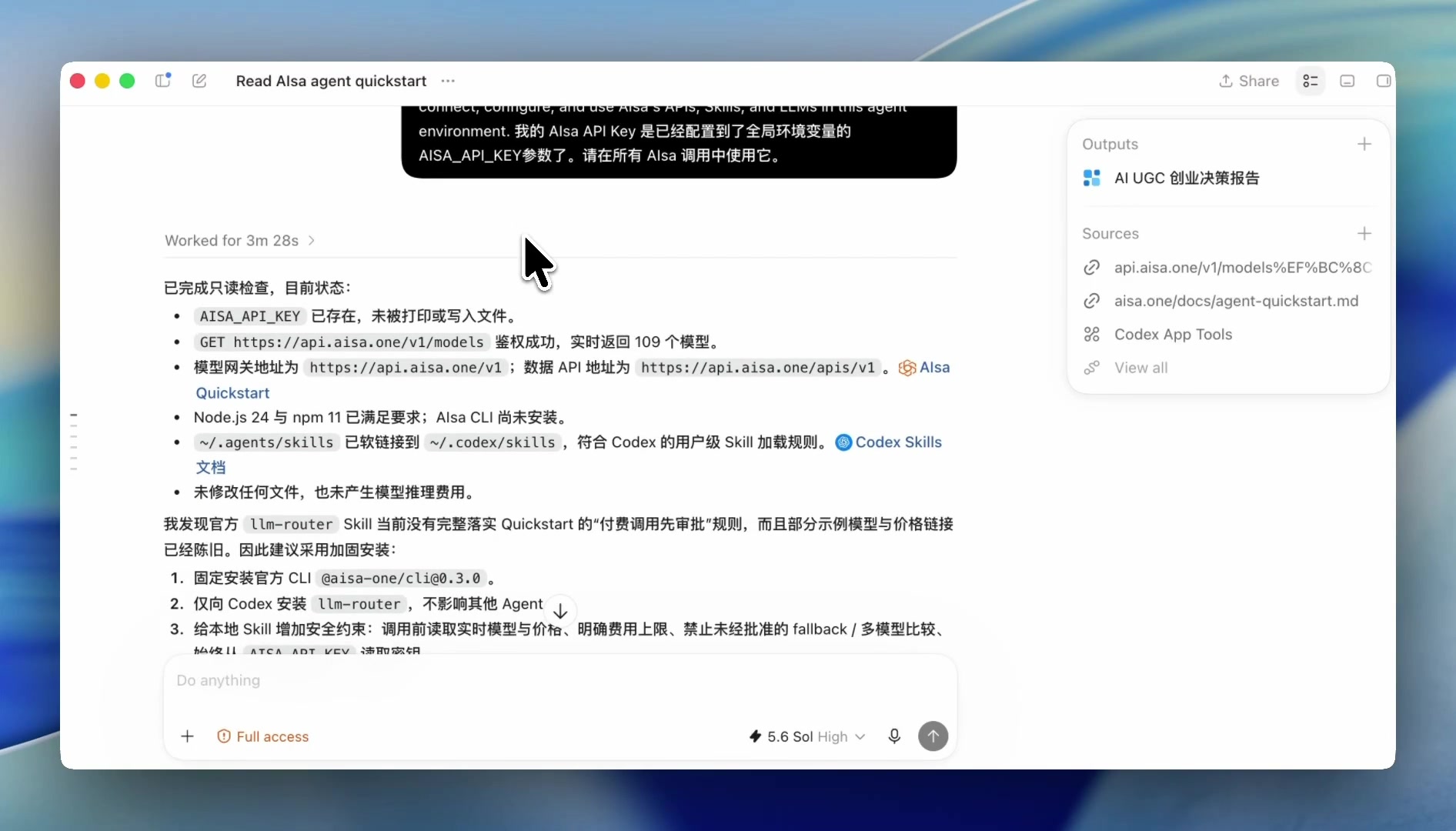Toggle the bottom panel layout icon
Screen dimensions: 1456x831
click(1347, 81)
